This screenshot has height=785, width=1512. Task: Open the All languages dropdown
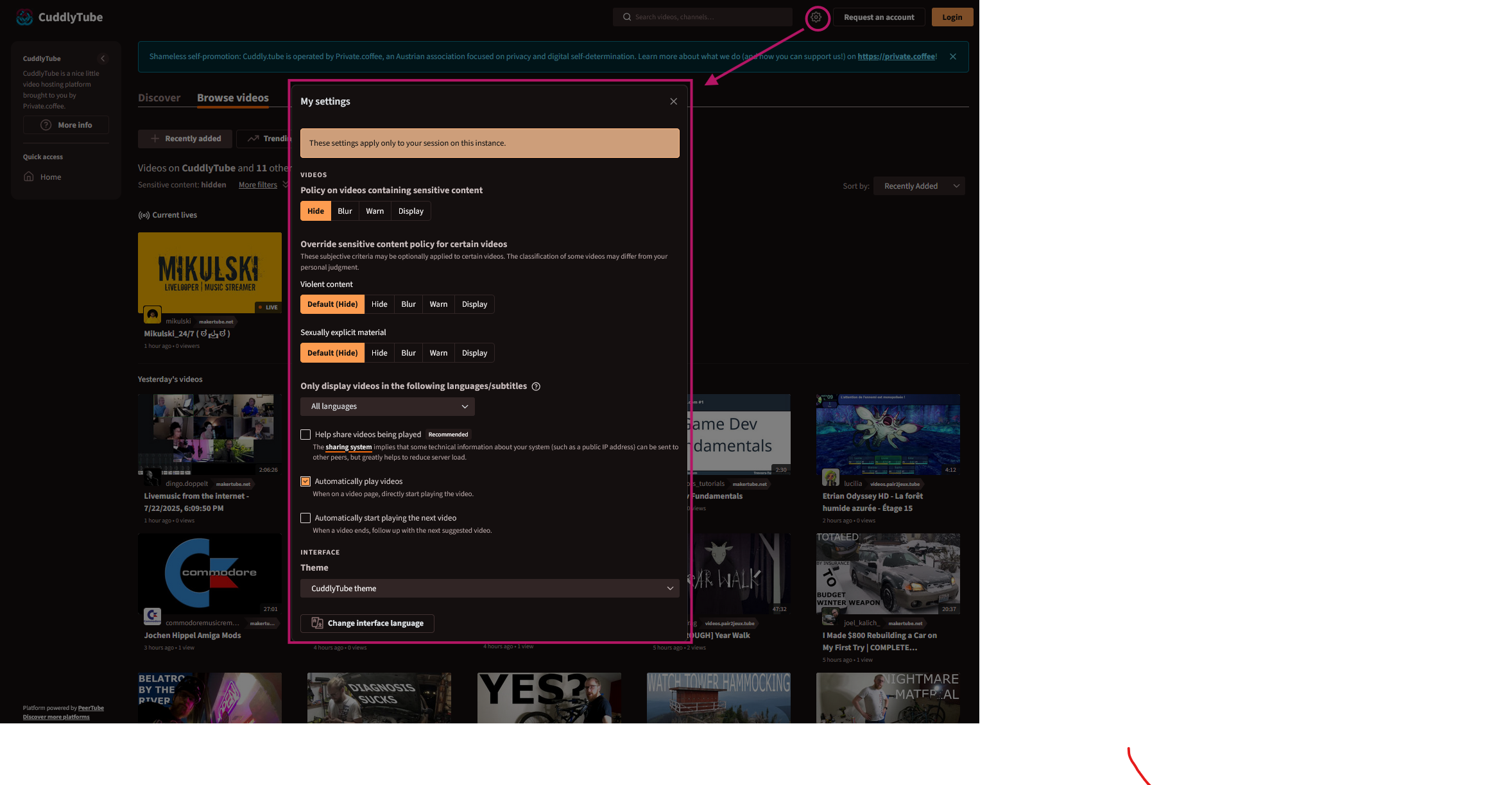click(388, 406)
